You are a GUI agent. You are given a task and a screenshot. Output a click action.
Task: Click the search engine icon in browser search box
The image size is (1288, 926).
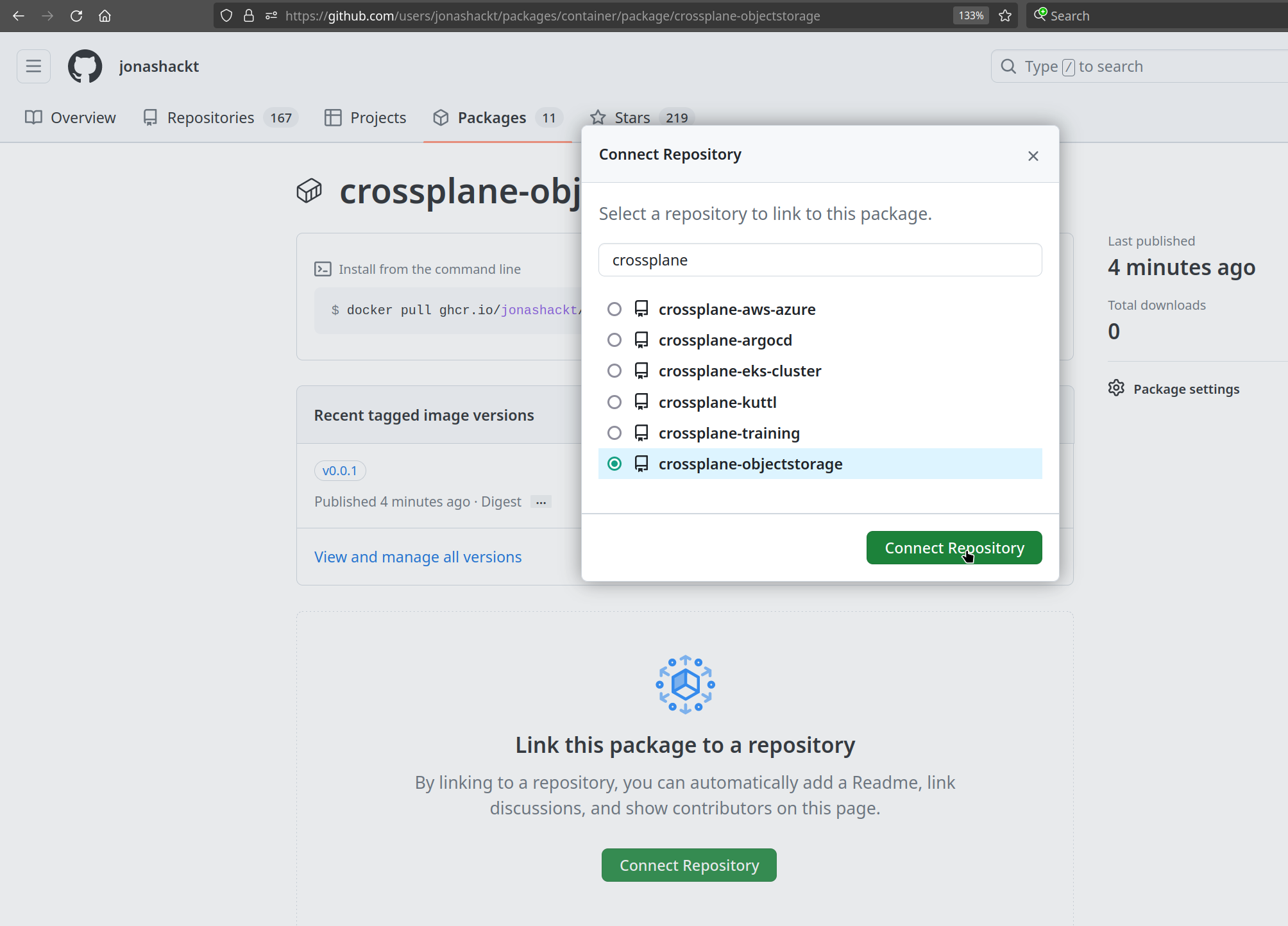[1040, 15]
